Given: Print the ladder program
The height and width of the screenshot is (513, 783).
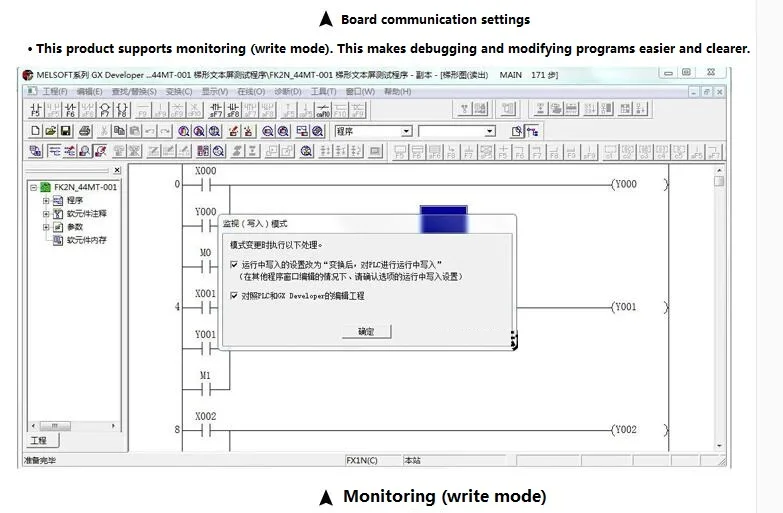Looking at the screenshot, I should pyautogui.click(x=84, y=131).
